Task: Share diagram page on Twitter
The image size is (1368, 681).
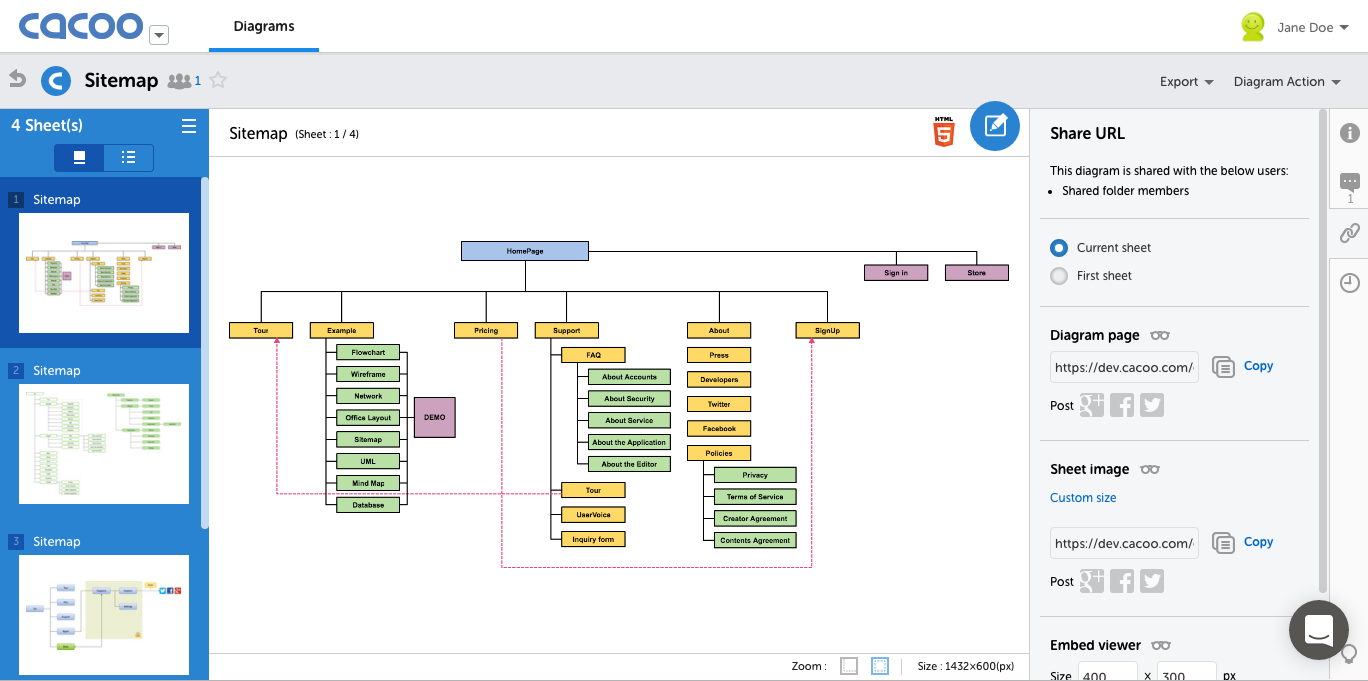Action: (x=1152, y=405)
